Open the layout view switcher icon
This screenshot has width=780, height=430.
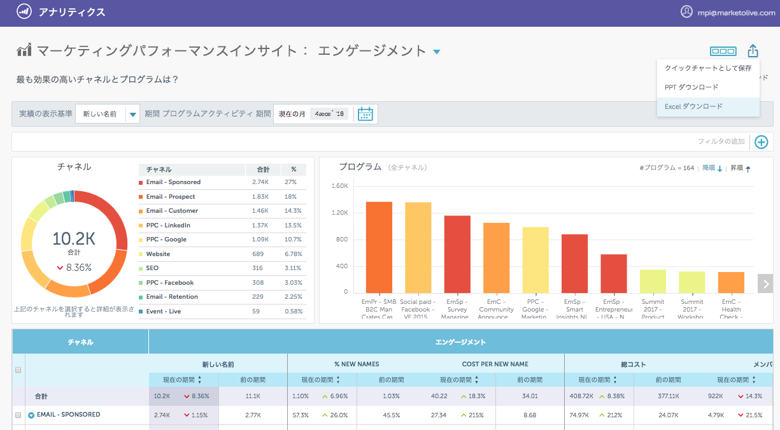(x=722, y=51)
